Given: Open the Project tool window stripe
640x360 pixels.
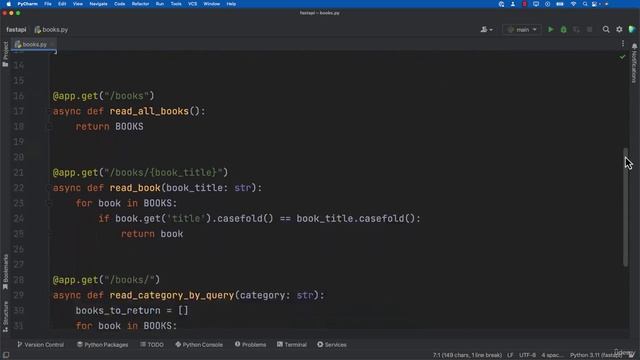Looking at the screenshot, I should point(5,54).
